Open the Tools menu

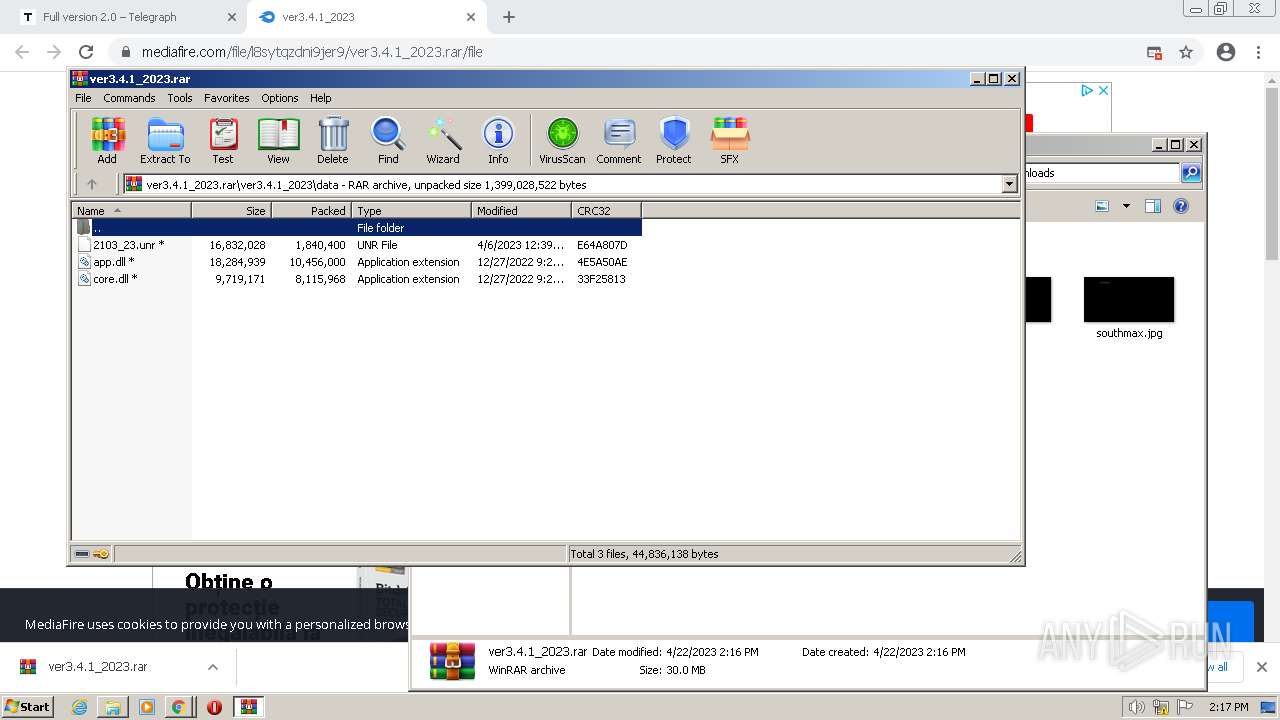(180, 98)
